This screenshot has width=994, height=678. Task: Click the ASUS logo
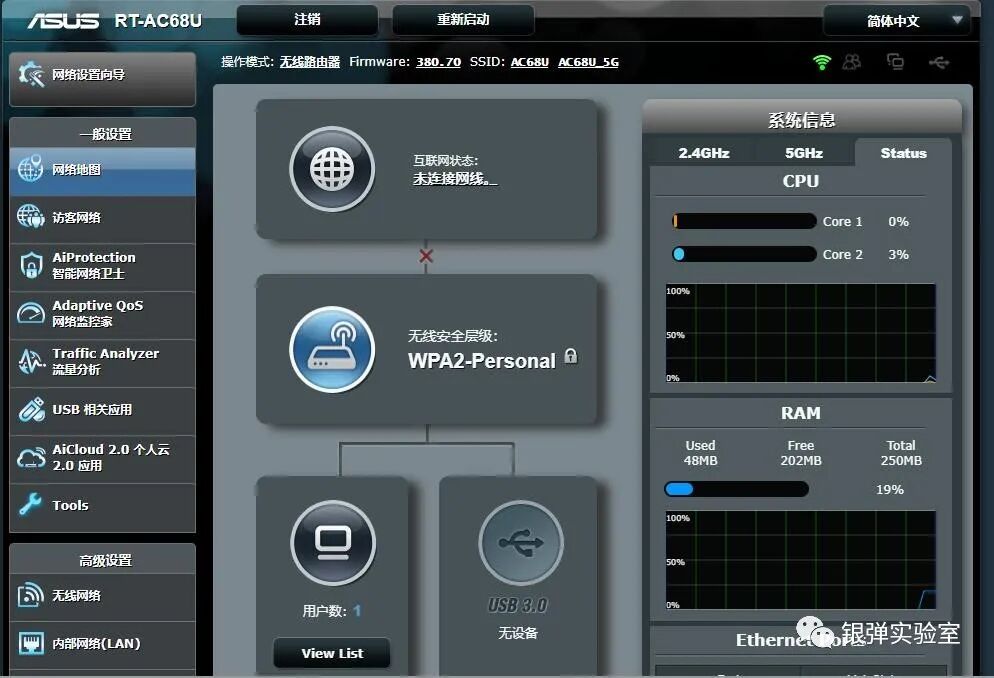pos(63,20)
